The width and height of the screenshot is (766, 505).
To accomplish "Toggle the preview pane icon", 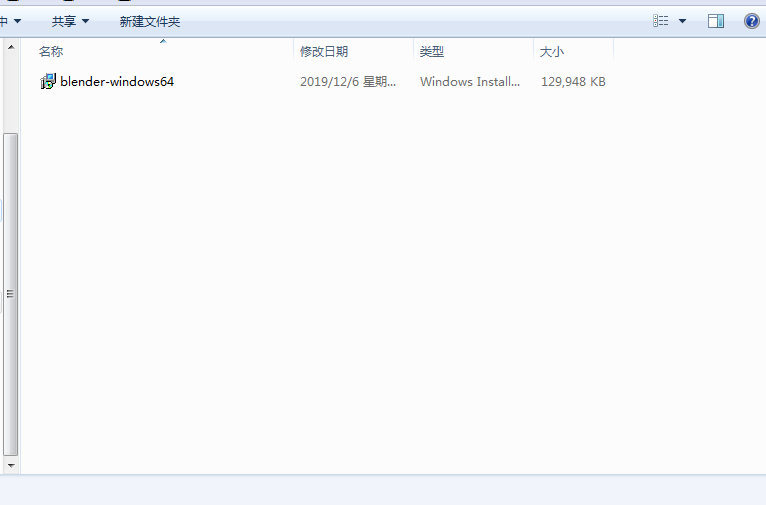I will point(716,21).
